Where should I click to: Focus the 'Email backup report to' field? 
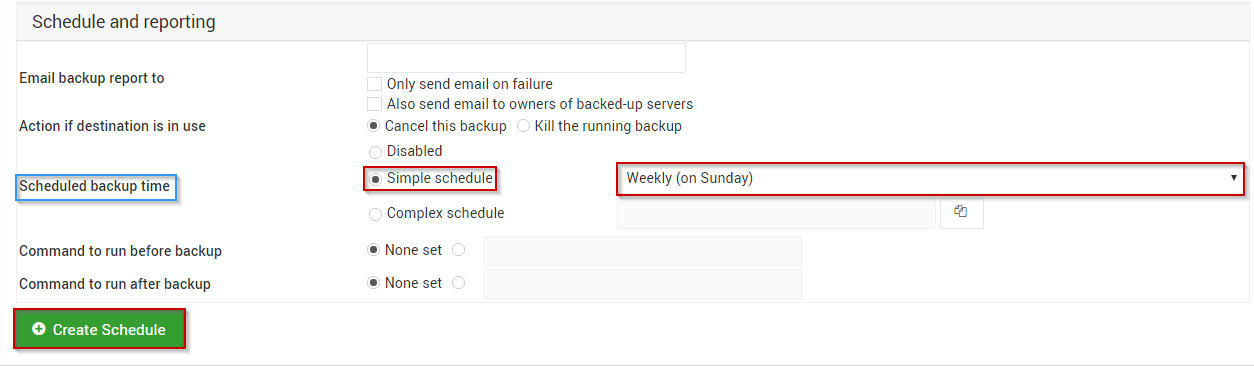point(526,58)
